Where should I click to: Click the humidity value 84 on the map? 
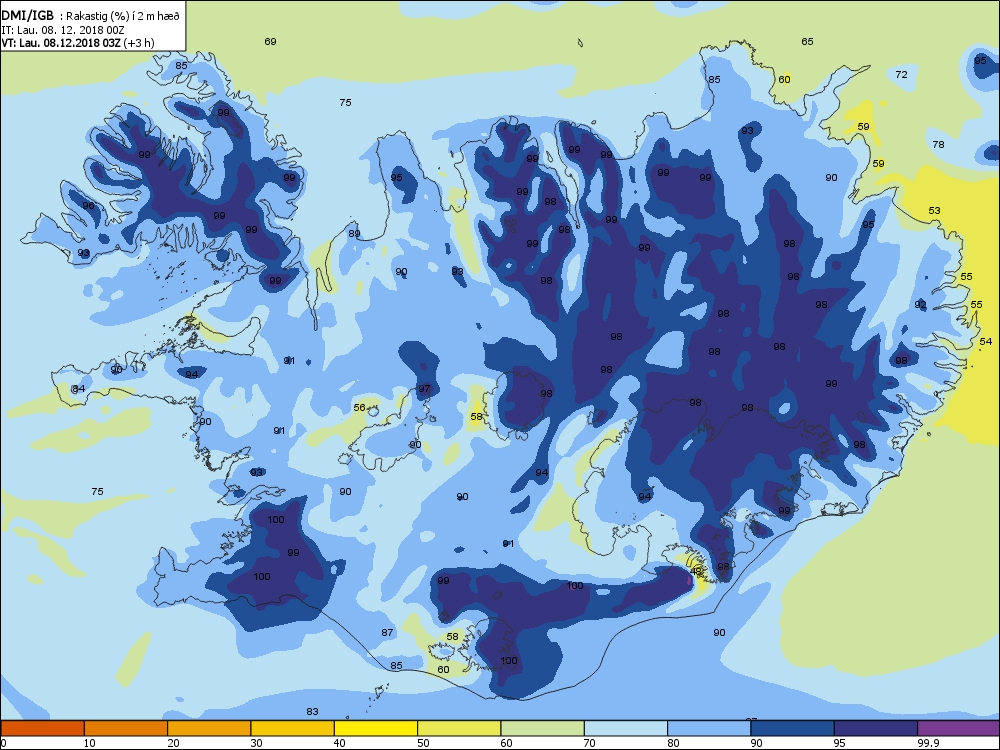78,389
